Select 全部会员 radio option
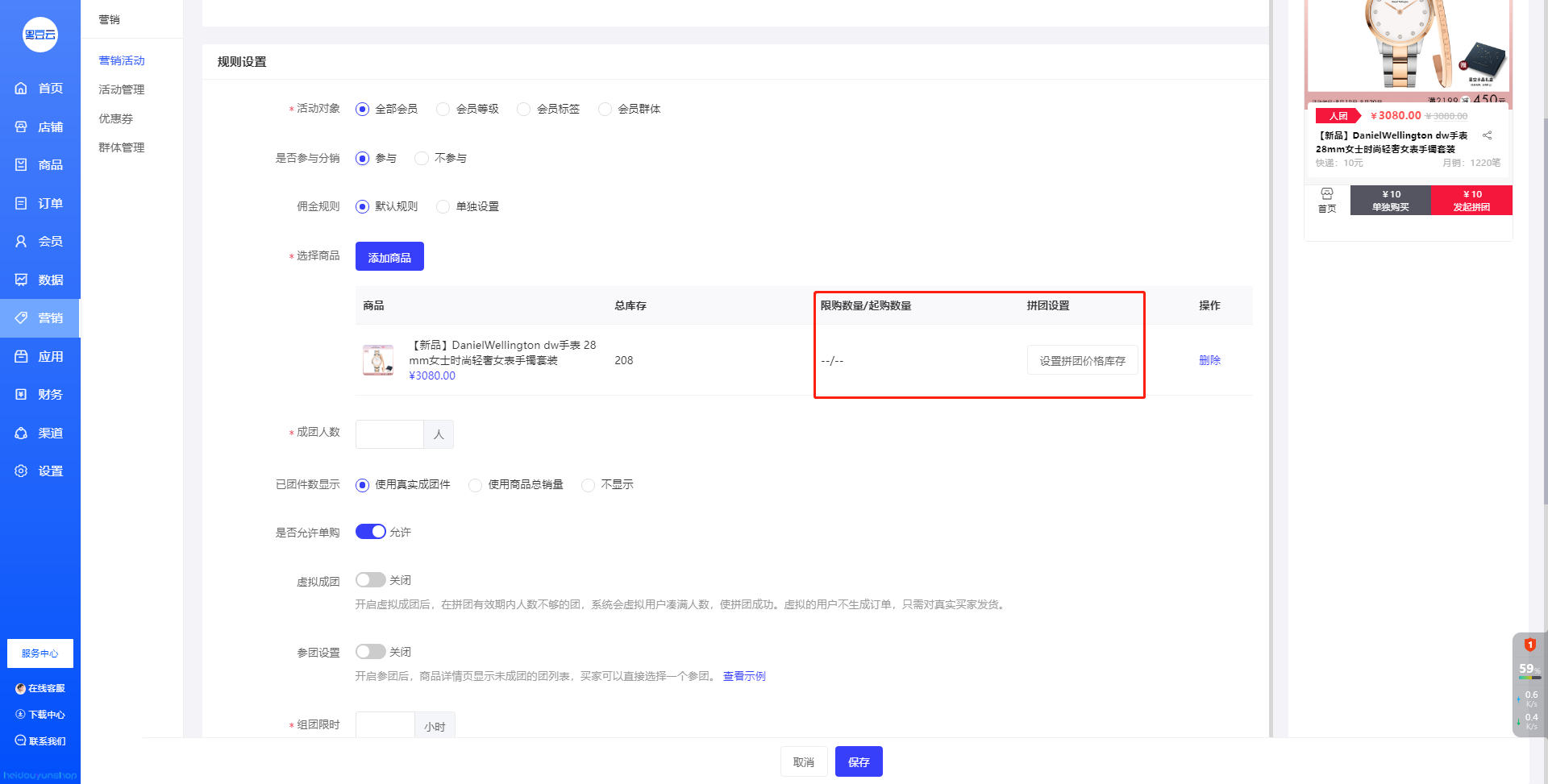The image size is (1548, 784). [x=387, y=109]
